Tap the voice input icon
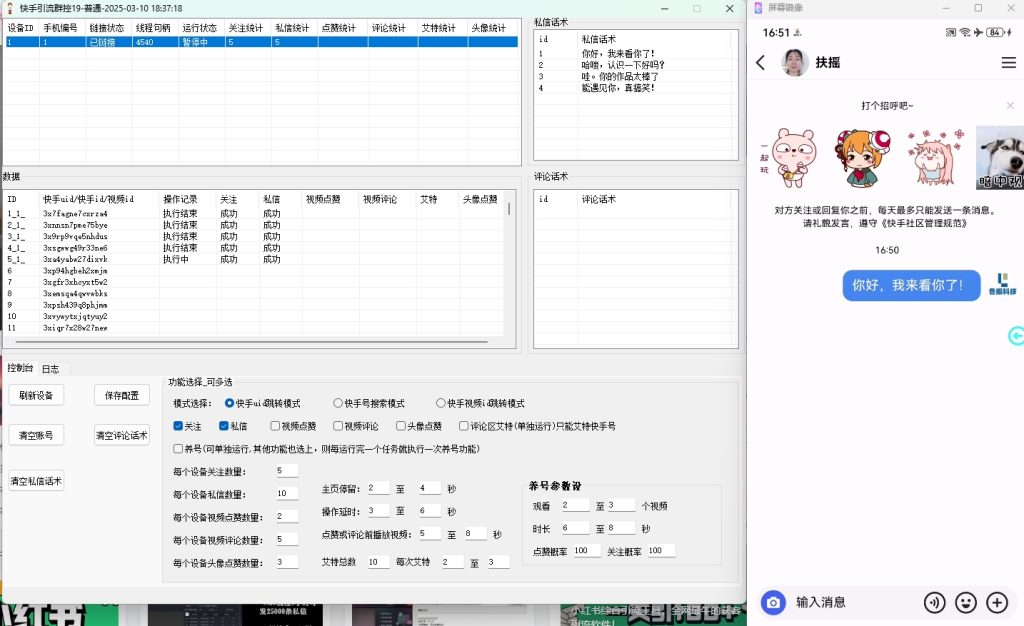This screenshot has width=1024, height=626. coord(935,602)
